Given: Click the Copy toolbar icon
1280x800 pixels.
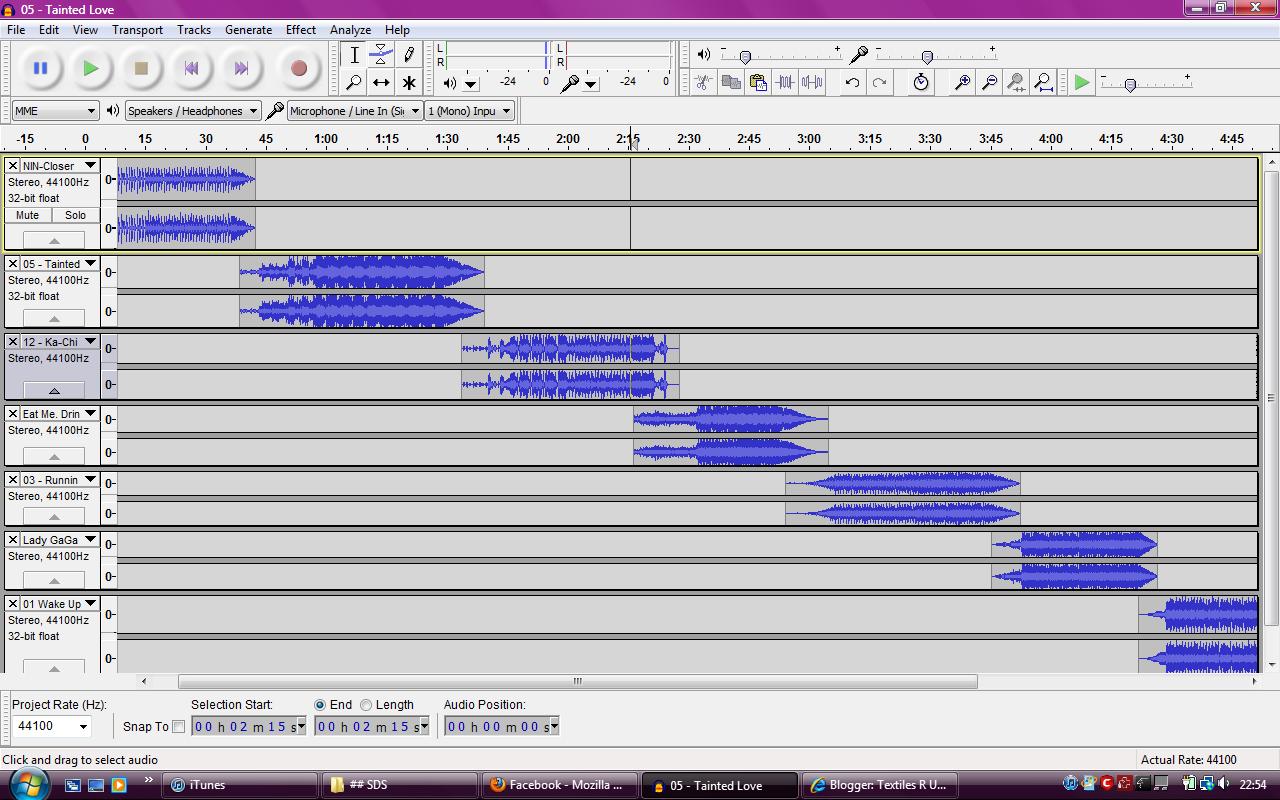Looking at the screenshot, I should (731, 82).
